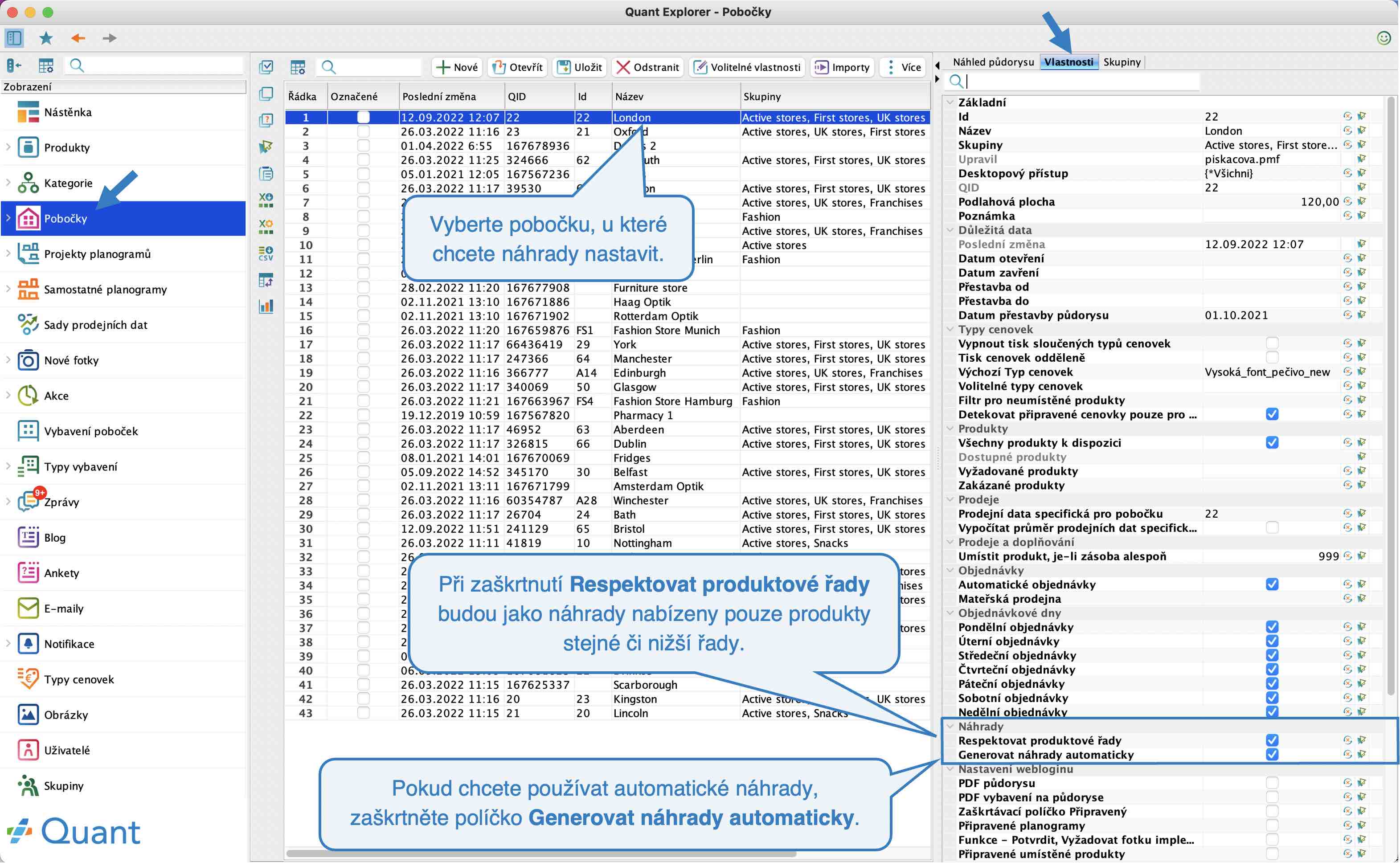Screen dimensions: 1400x866
Task: Open Volitelné vlastnosti
Action: (x=747, y=68)
